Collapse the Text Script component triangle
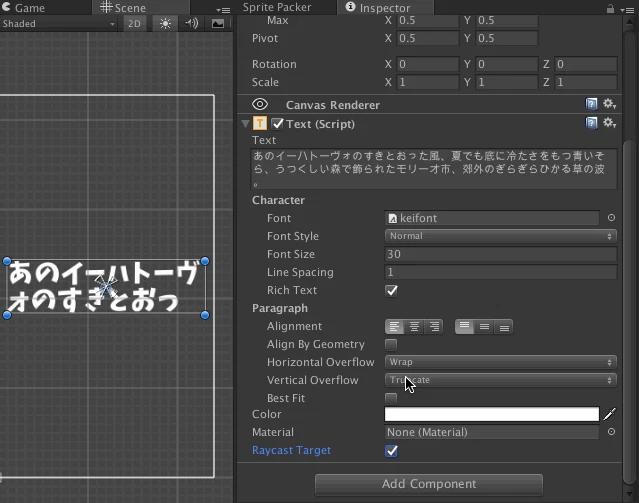This screenshot has height=503, width=639. tap(245, 124)
